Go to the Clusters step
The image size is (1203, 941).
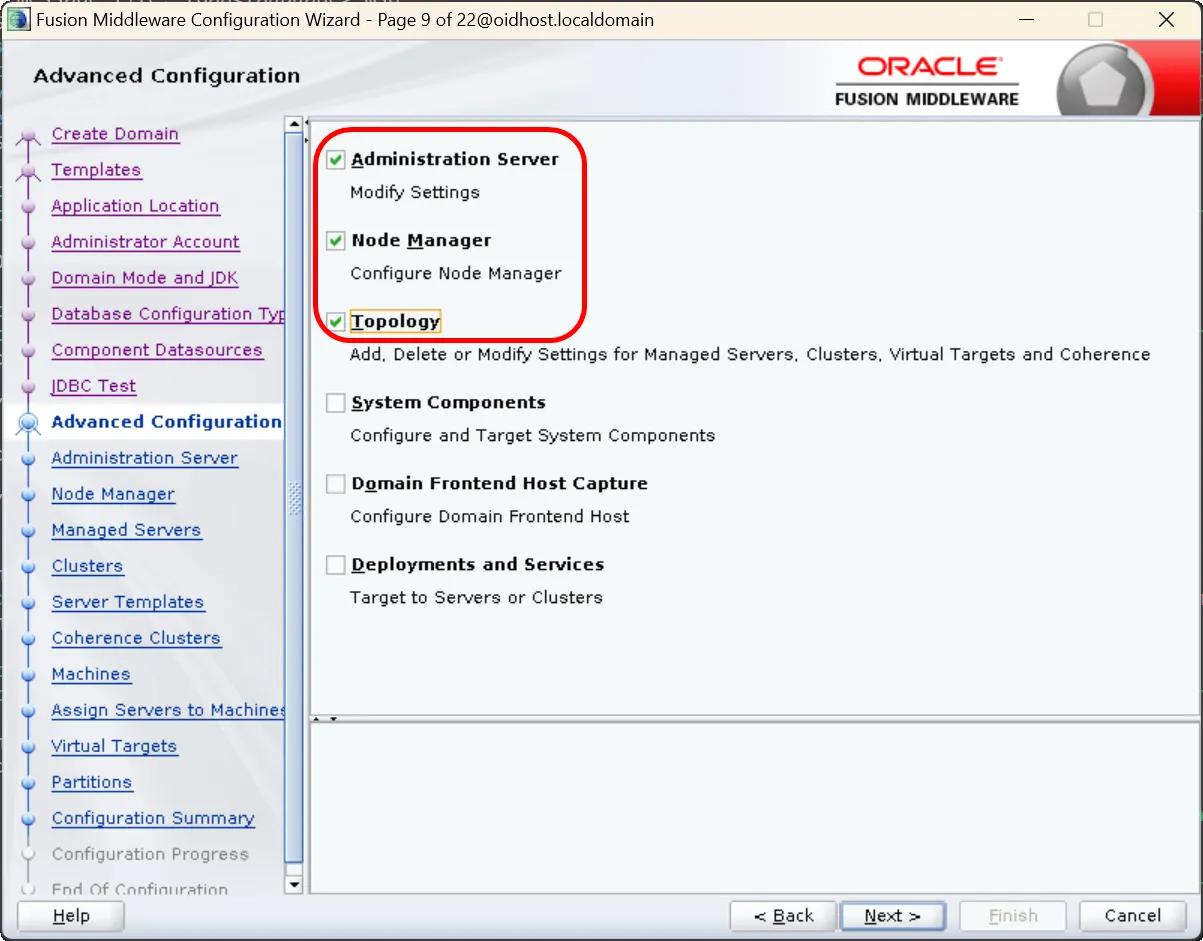point(87,566)
